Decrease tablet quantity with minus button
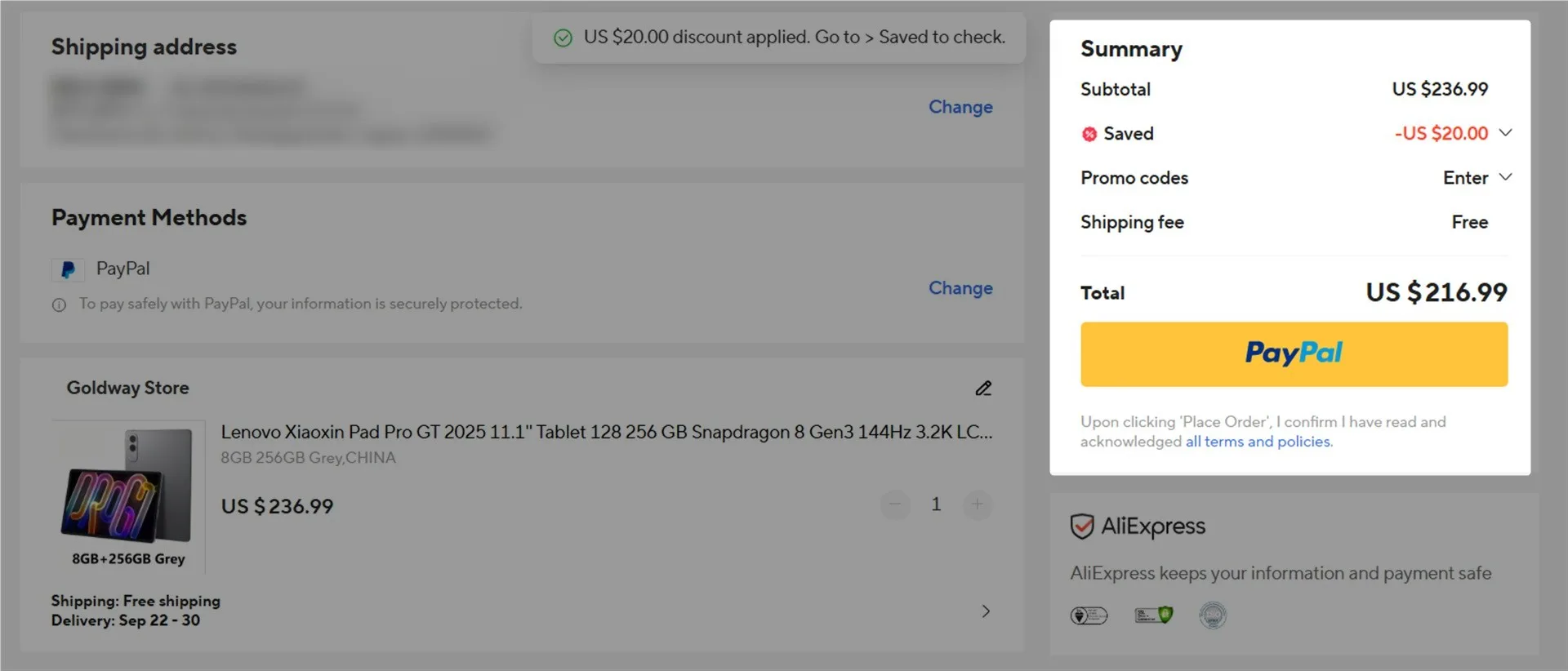 (895, 504)
